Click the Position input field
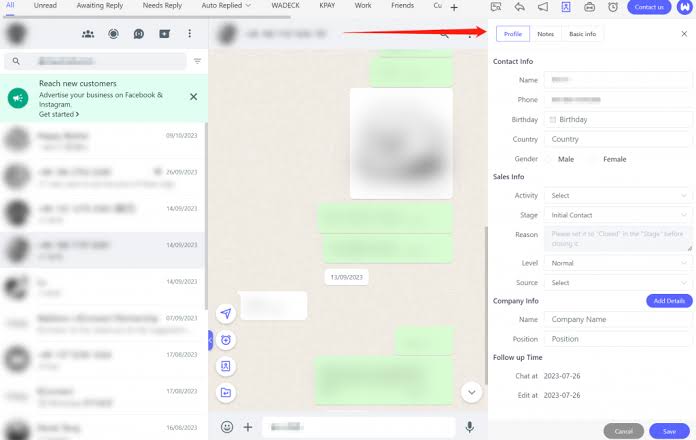The width and height of the screenshot is (696, 440). tap(618, 339)
